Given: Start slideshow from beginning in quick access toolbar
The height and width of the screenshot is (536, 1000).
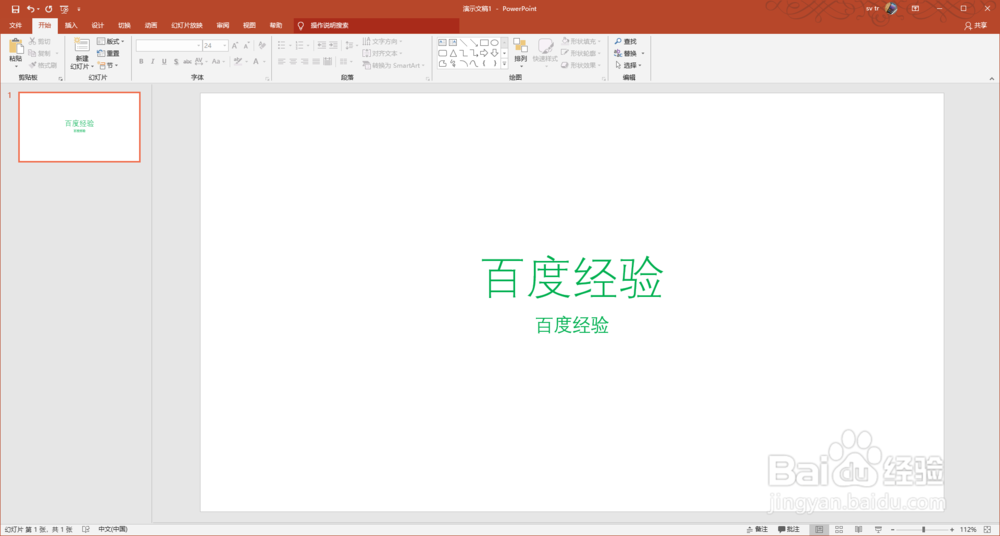Looking at the screenshot, I should 64,9.
